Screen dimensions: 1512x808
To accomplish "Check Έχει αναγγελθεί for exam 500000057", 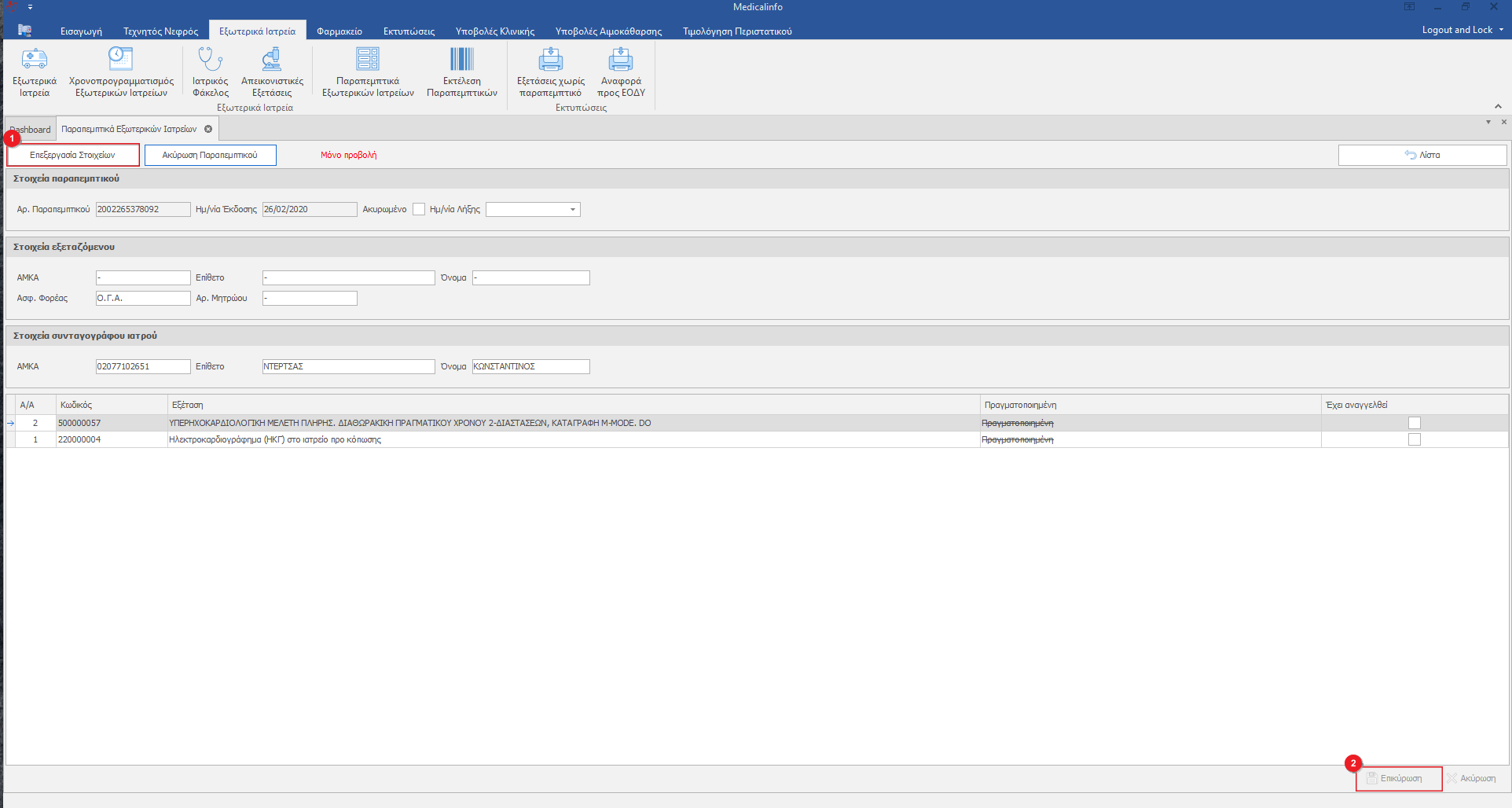I will coord(1415,423).
